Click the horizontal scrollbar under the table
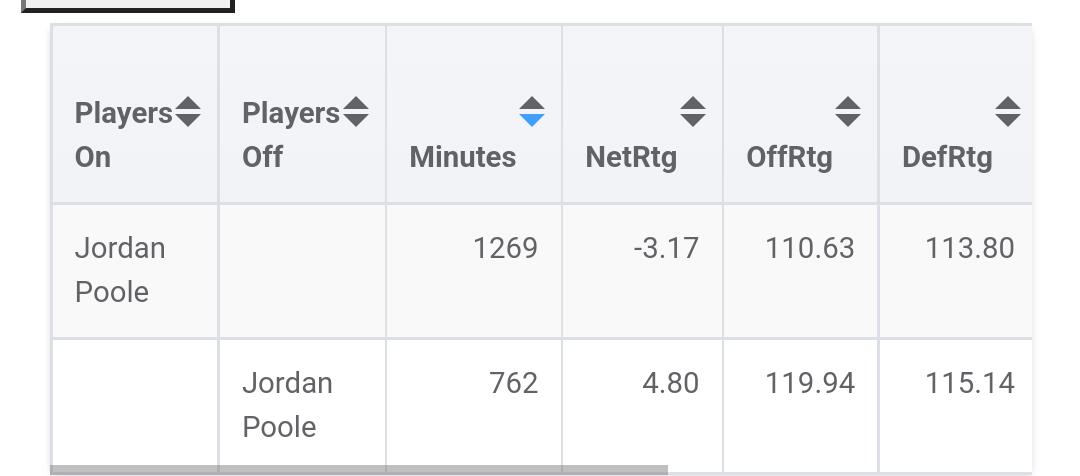Screen dimensions: 1080x476 [x=359, y=470]
